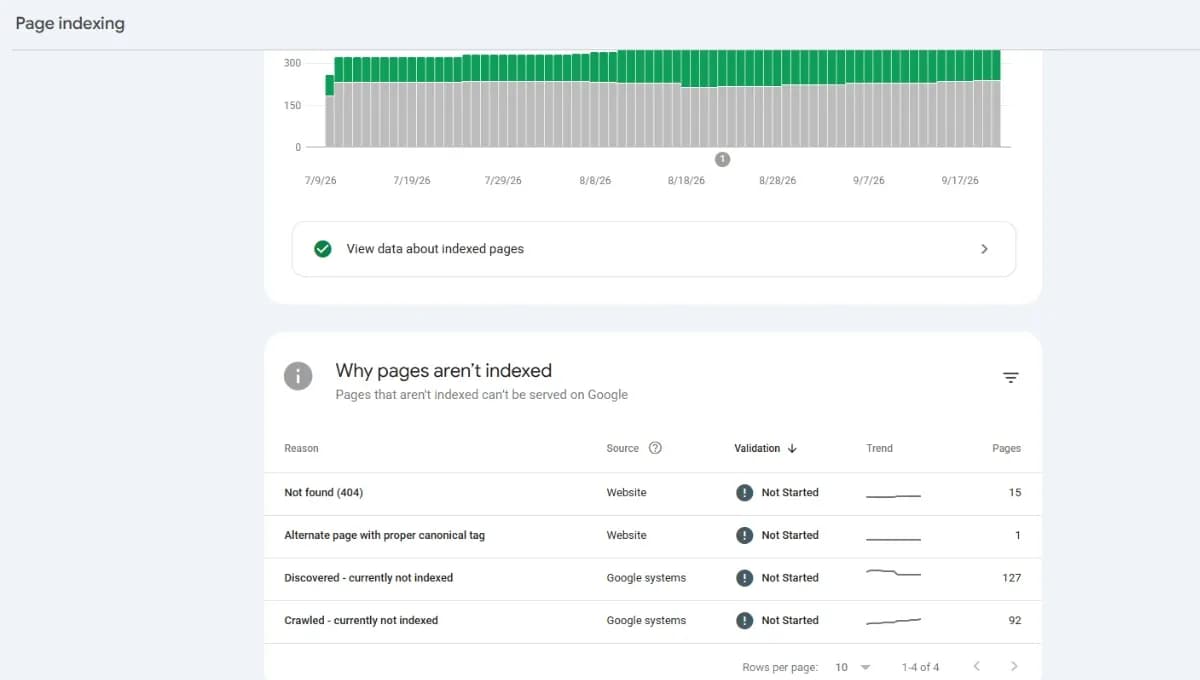1200x680 pixels.
Task: Click the trend sparkline for Discovered row
Action: [893, 573]
